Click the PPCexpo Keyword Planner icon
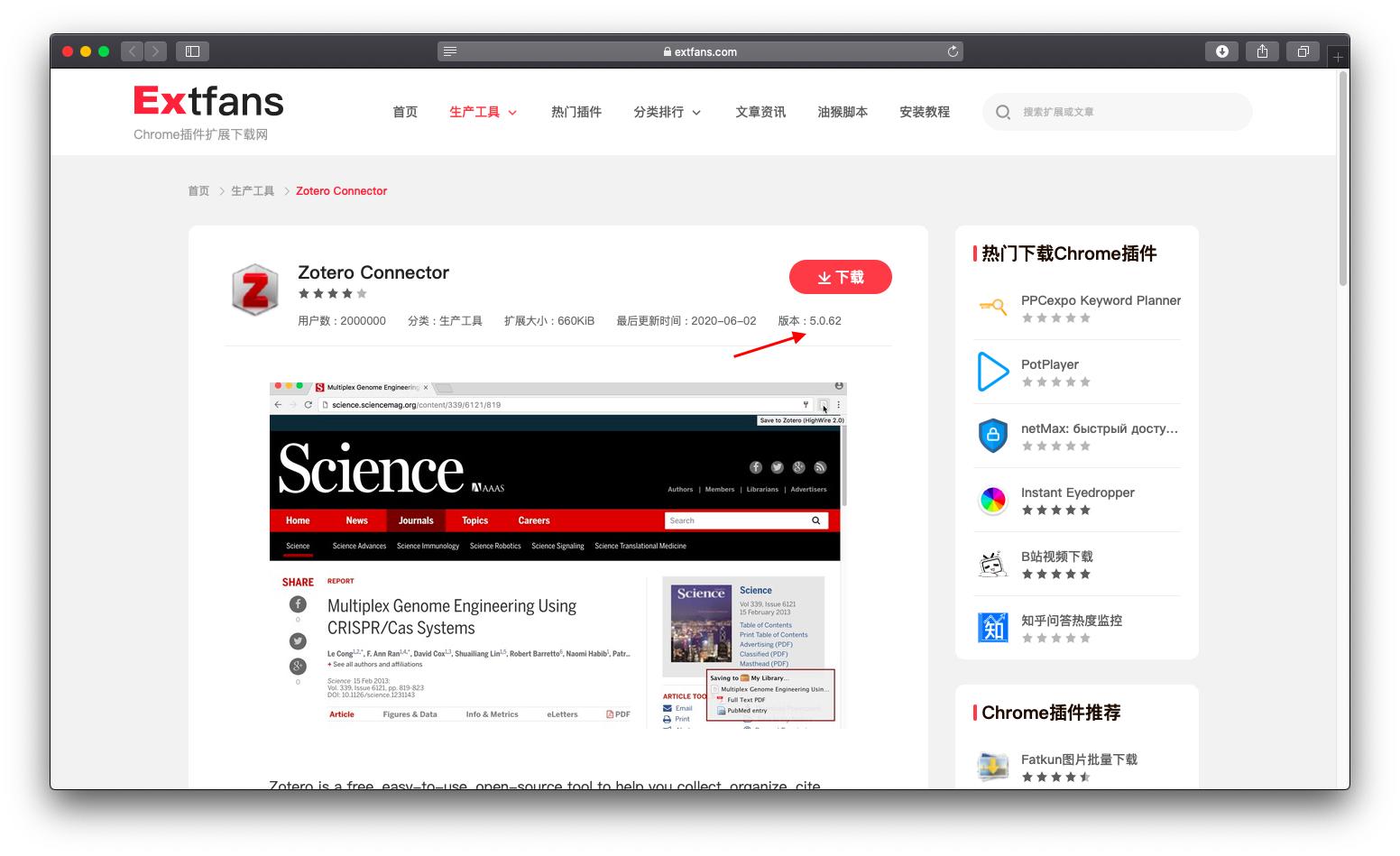The width and height of the screenshot is (1400, 856). [x=993, y=307]
